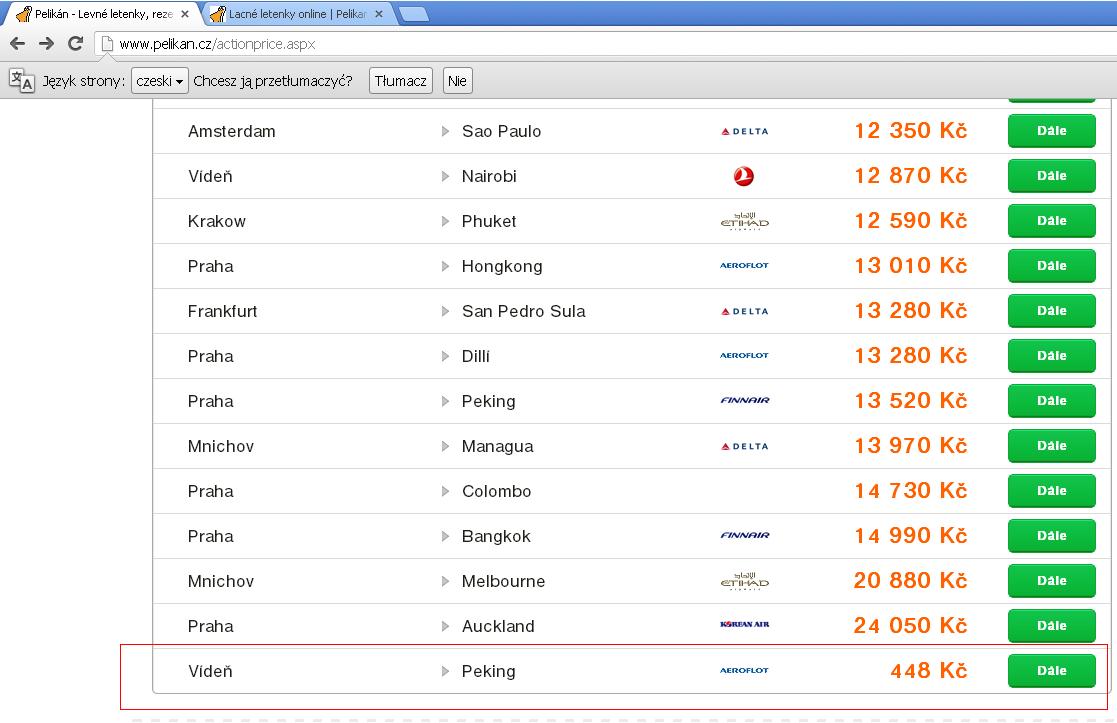1117x723 pixels.
Task: Click Dále for Praha to Hongkong
Action: click(x=1051, y=266)
